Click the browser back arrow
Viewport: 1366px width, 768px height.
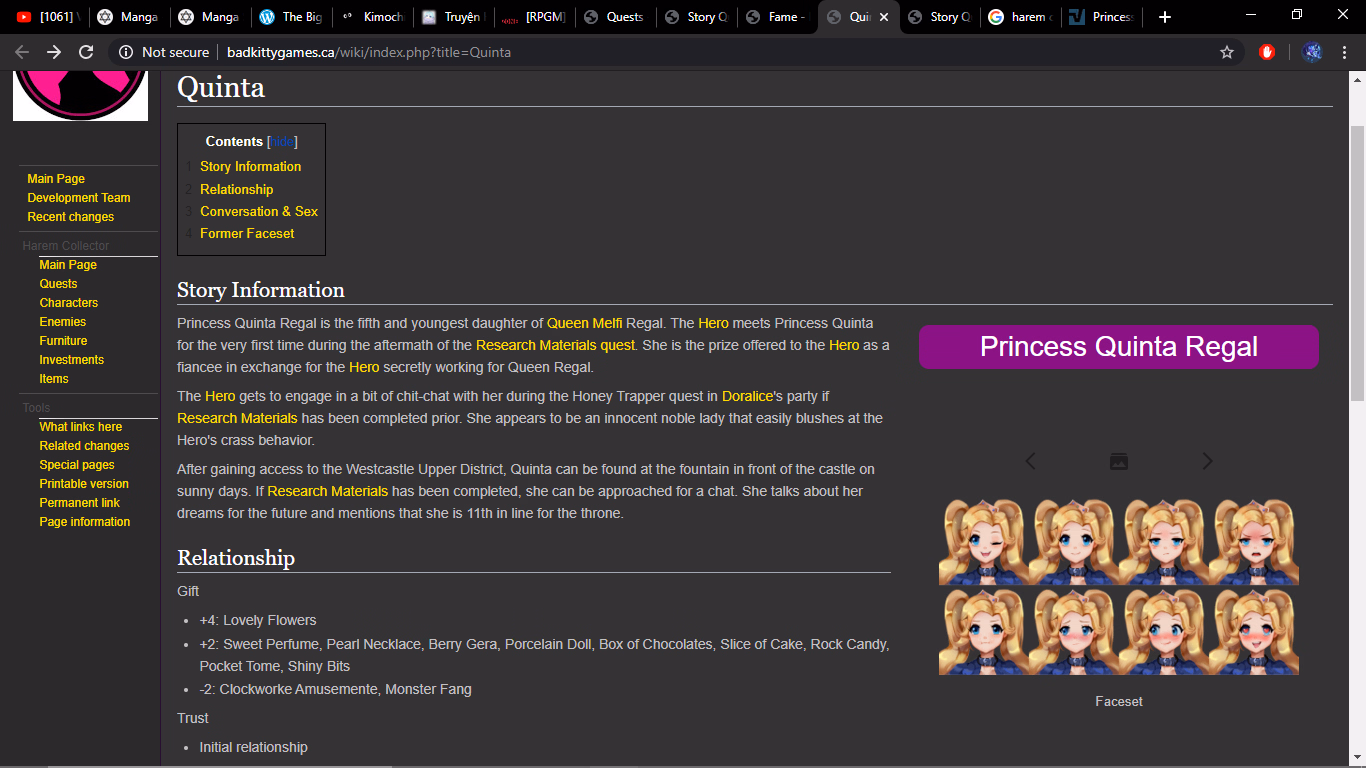coord(22,52)
